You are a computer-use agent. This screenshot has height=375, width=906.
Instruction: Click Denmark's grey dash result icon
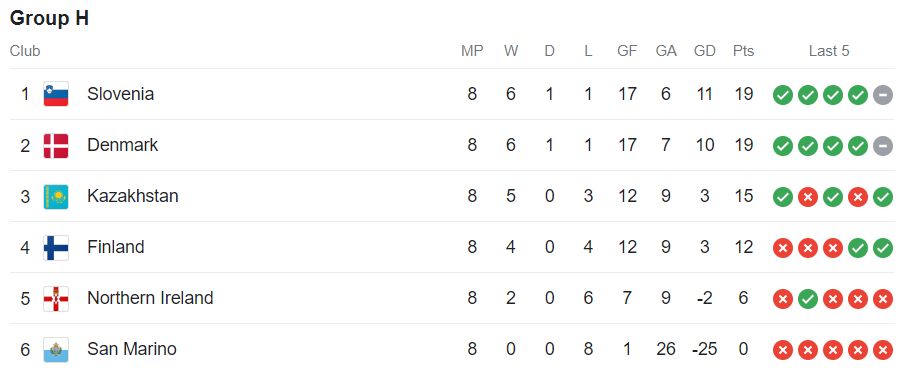[882, 146]
